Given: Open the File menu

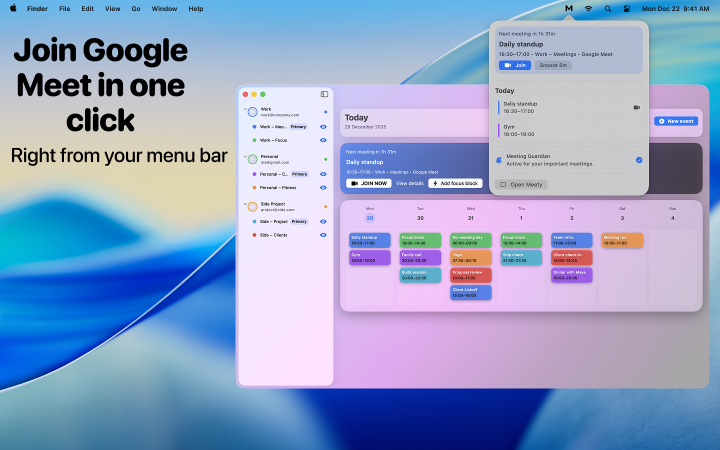Looking at the screenshot, I should pos(64,8).
